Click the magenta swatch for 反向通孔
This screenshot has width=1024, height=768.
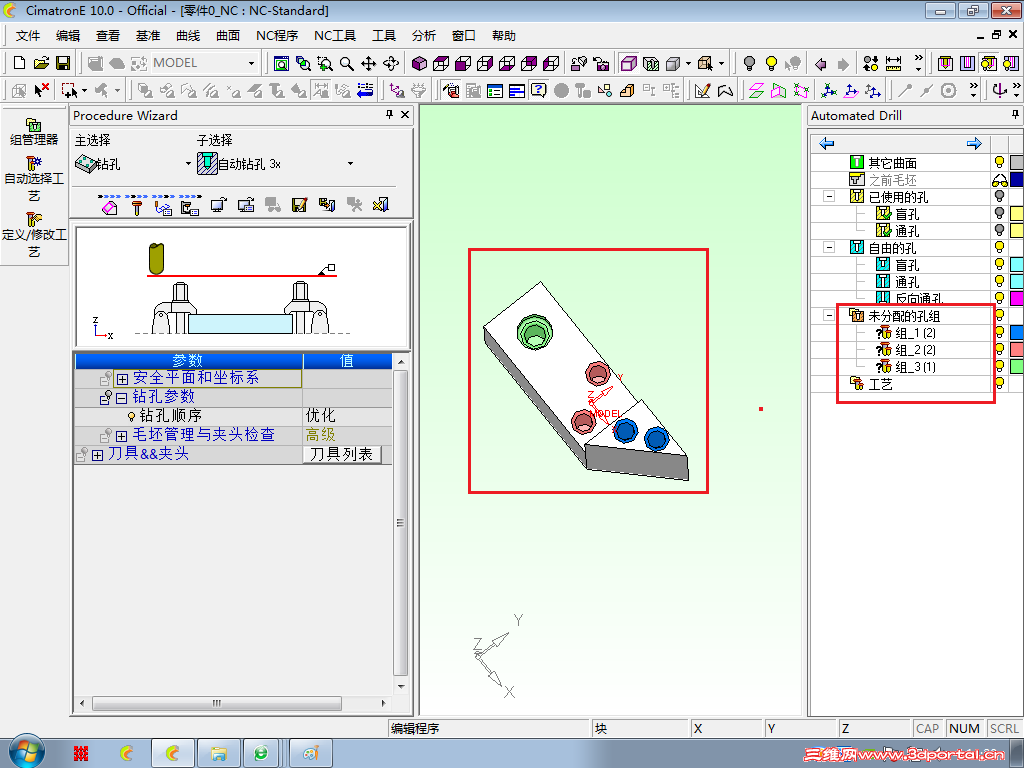point(1017,298)
